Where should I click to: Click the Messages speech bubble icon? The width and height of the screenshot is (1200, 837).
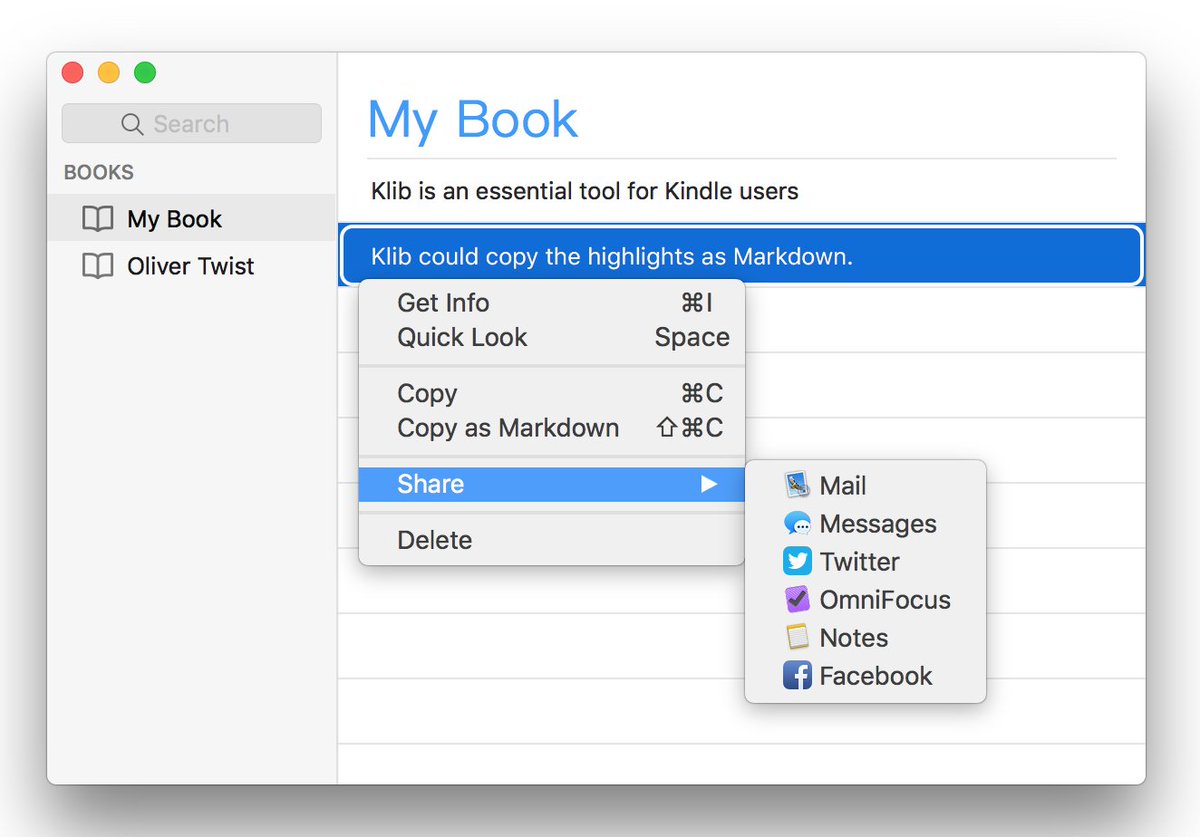[798, 524]
